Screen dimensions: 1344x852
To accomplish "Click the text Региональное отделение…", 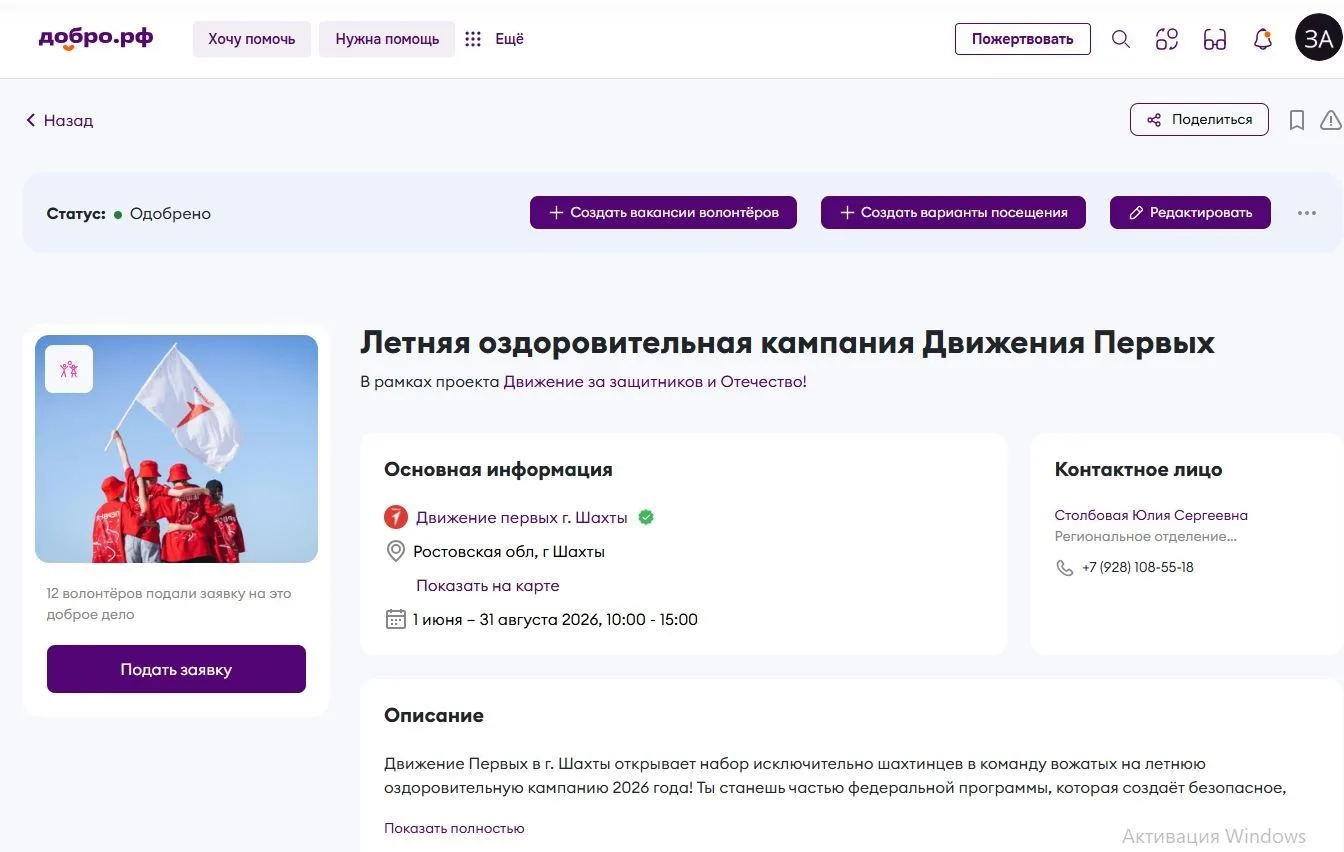I will point(1146,537).
